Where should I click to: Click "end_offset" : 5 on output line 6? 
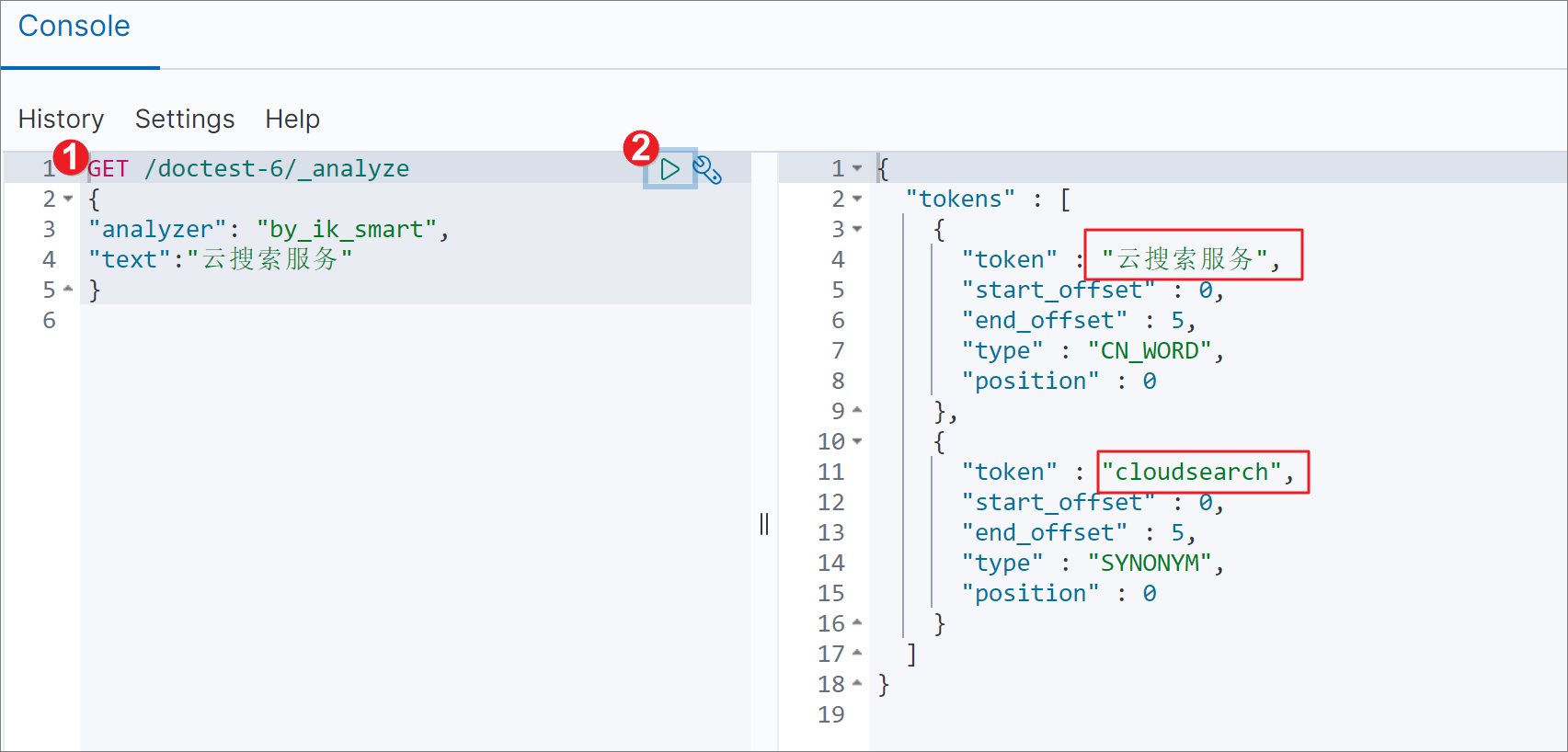[1078, 320]
